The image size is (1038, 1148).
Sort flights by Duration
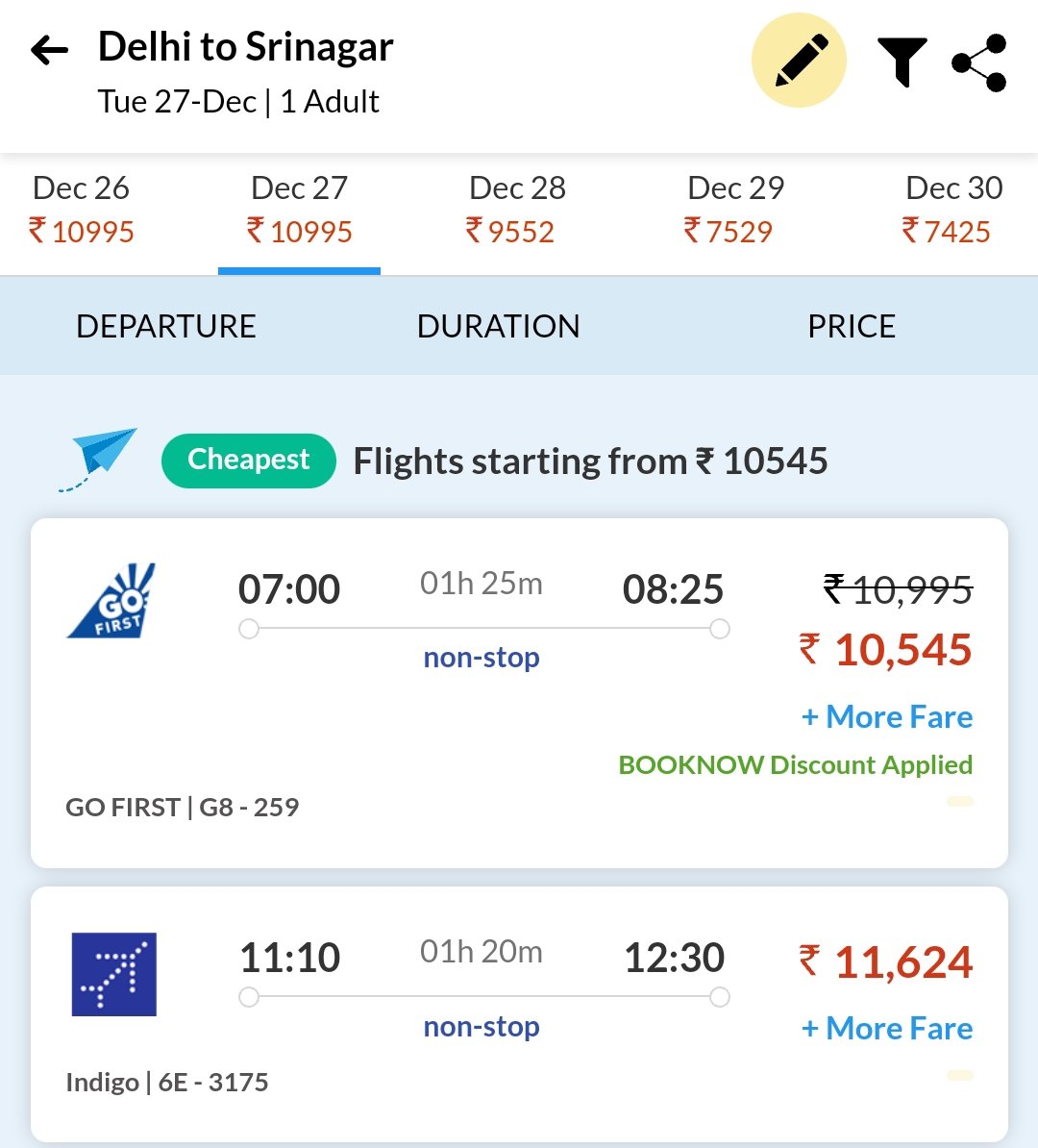click(x=498, y=327)
